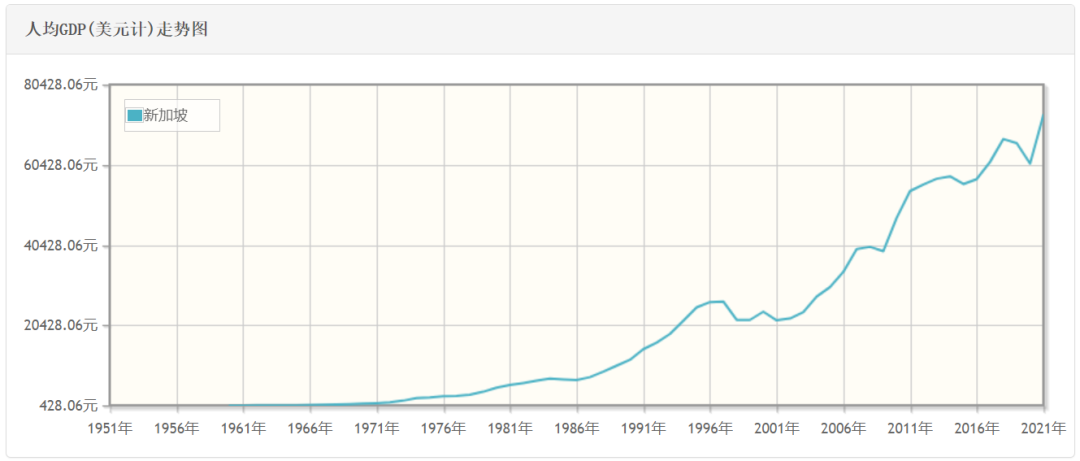Image resolution: width=1080 pixels, height=461 pixels.
Task: Select the 1981年 x-axis label
Action: point(510,429)
